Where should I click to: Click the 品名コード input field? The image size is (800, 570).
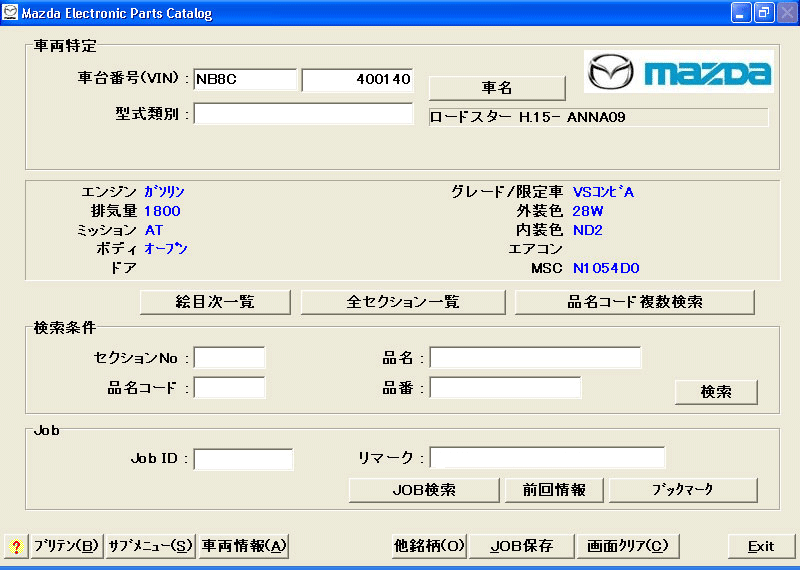tap(230, 388)
